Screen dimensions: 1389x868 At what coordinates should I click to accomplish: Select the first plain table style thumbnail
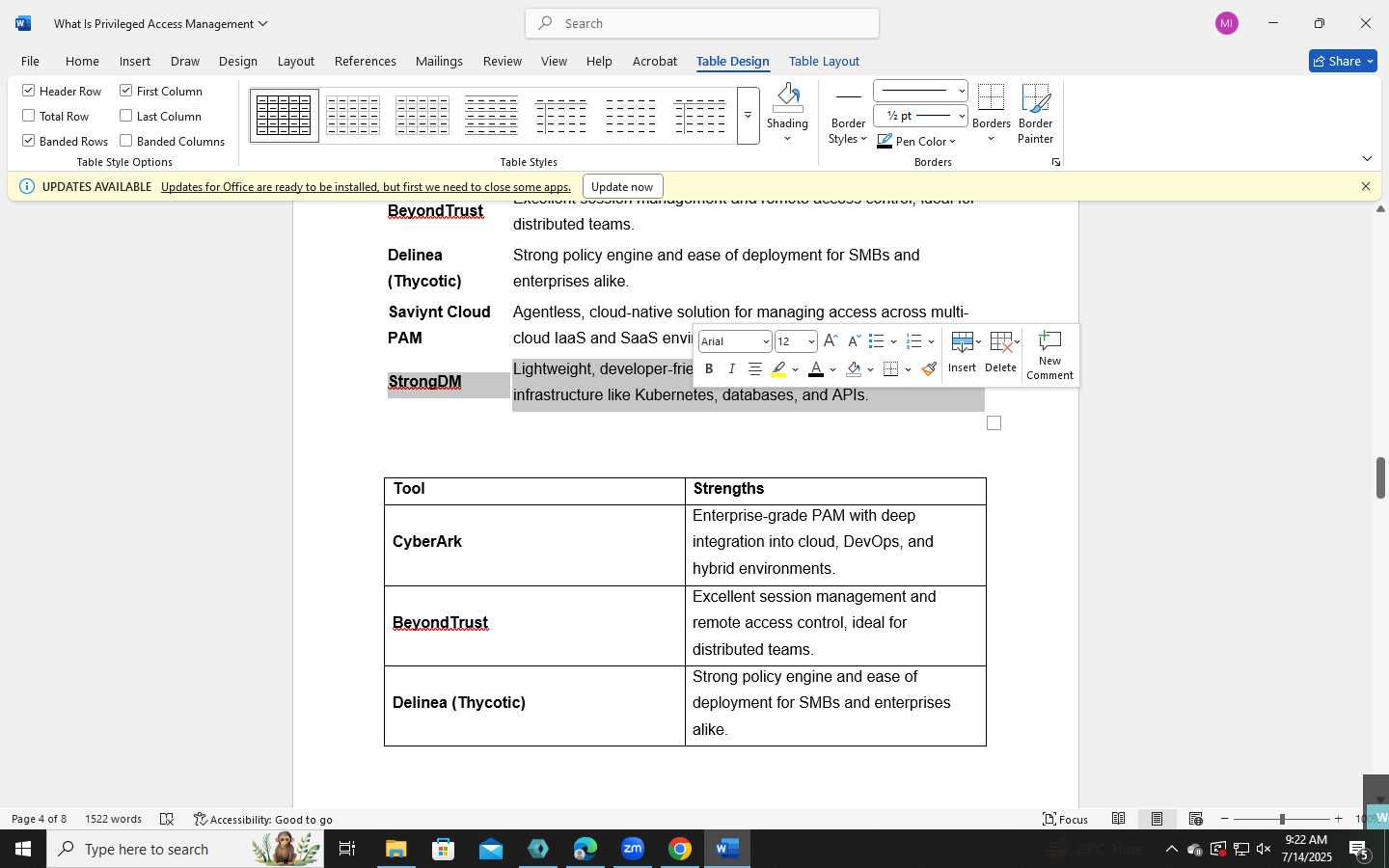pyautogui.click(x=284, y=116)
